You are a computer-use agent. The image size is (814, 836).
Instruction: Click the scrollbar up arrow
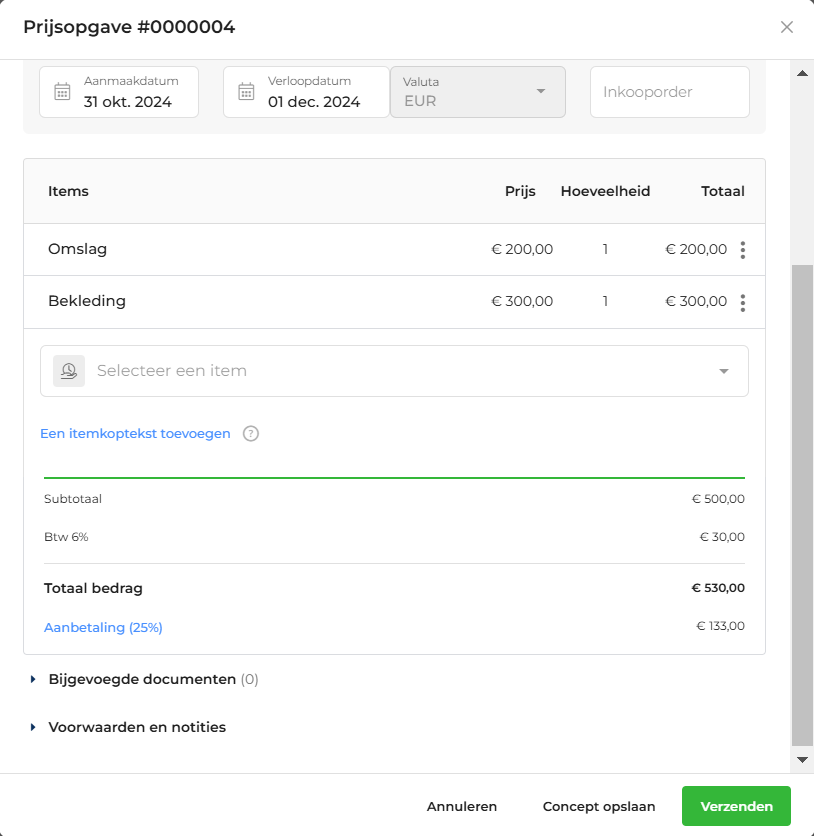pos(802,73)
